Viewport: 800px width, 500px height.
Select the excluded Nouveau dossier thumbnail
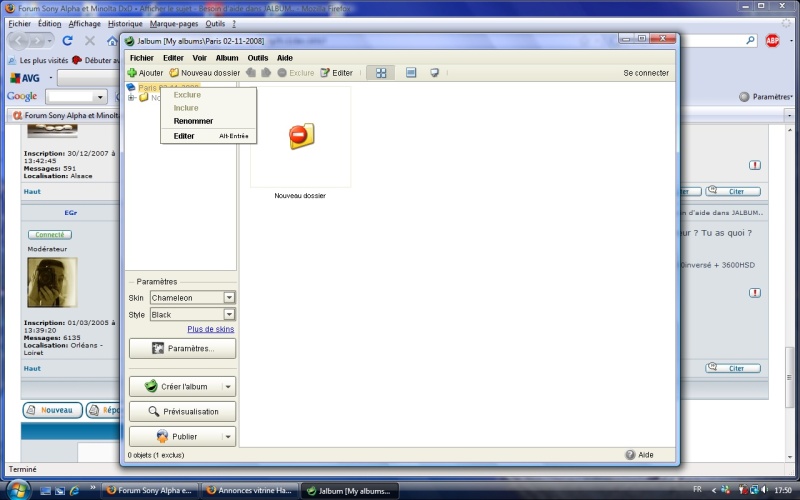click(x=301, y=136)
